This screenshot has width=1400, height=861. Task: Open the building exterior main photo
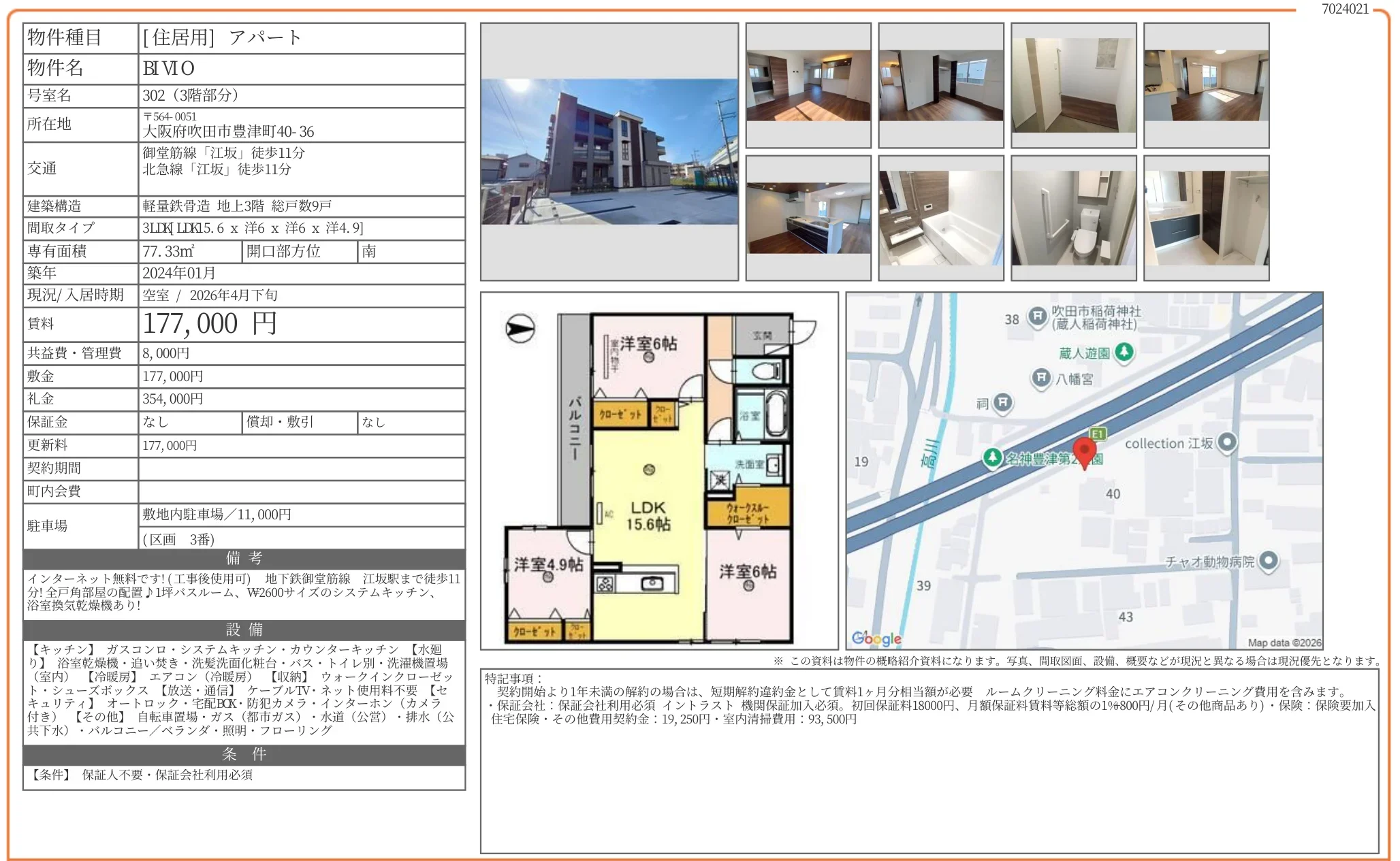click(609, 152)
